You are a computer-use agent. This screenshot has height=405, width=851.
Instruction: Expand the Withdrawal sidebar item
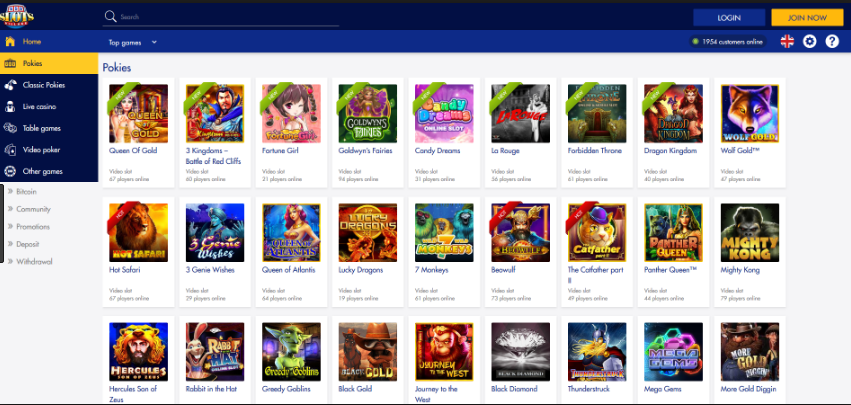coord(33,261)
